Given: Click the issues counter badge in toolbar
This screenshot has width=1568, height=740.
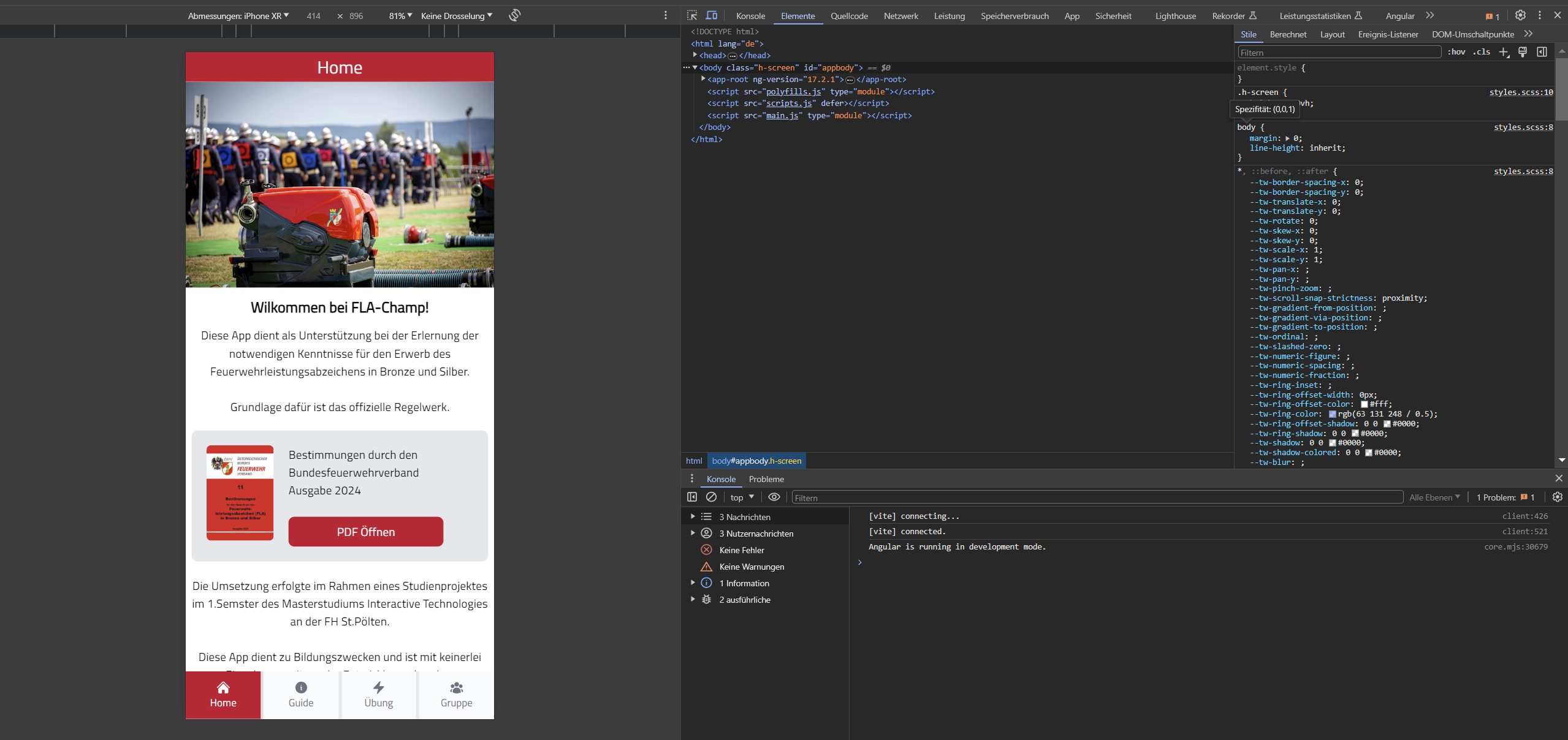Looking at the screenshot, I should coord(1493,17).
